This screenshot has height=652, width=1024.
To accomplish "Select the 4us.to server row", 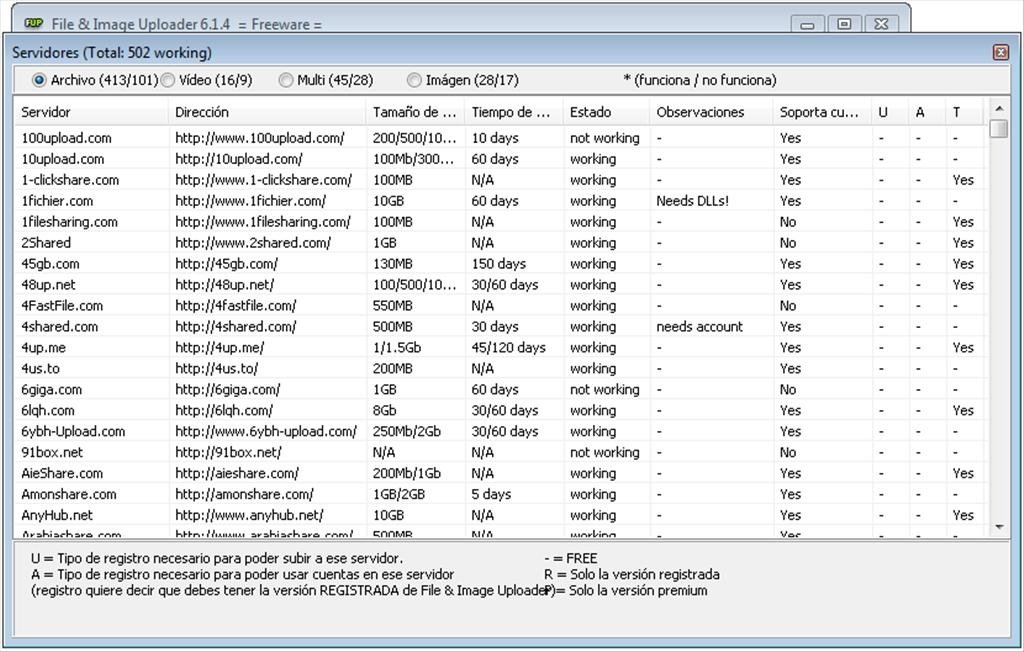I will (x=500, y=368).
